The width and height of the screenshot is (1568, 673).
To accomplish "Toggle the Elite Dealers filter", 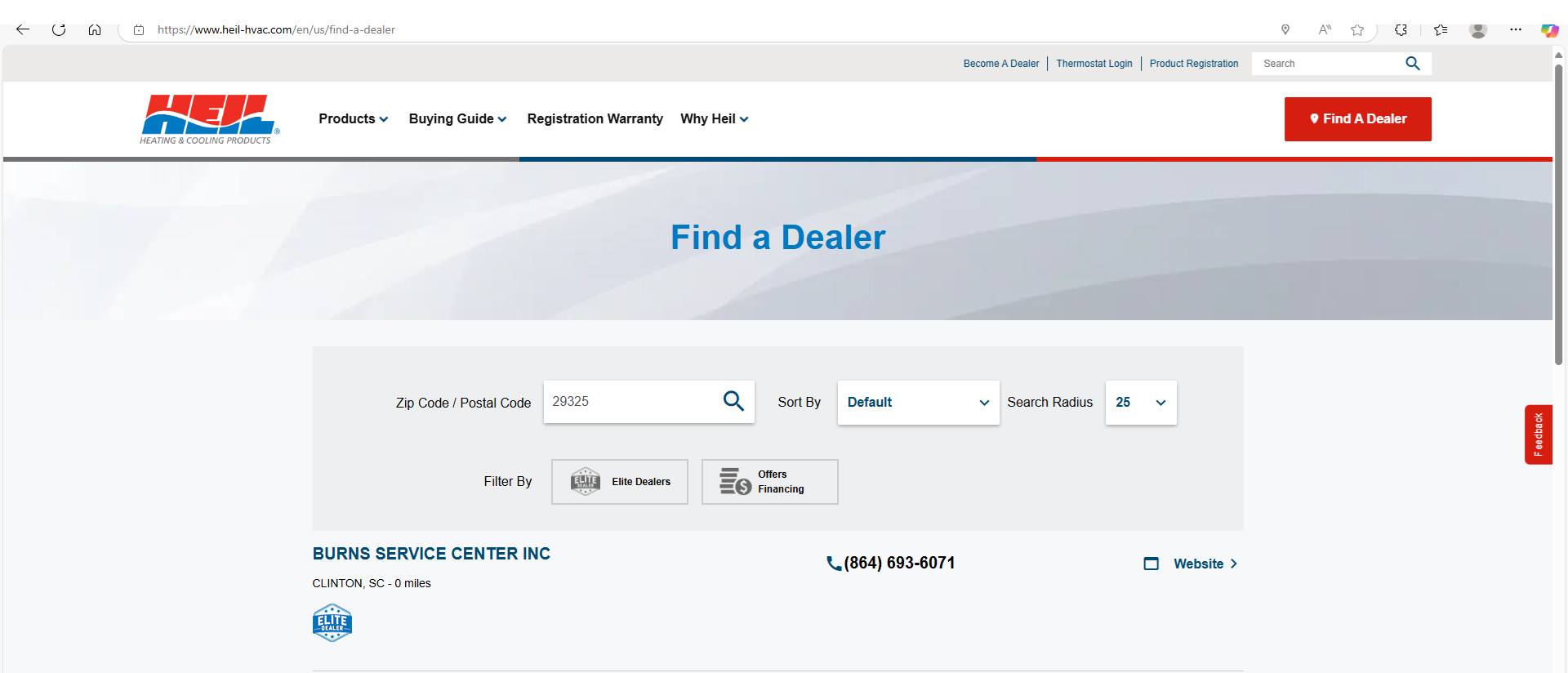I will point(620,482).
